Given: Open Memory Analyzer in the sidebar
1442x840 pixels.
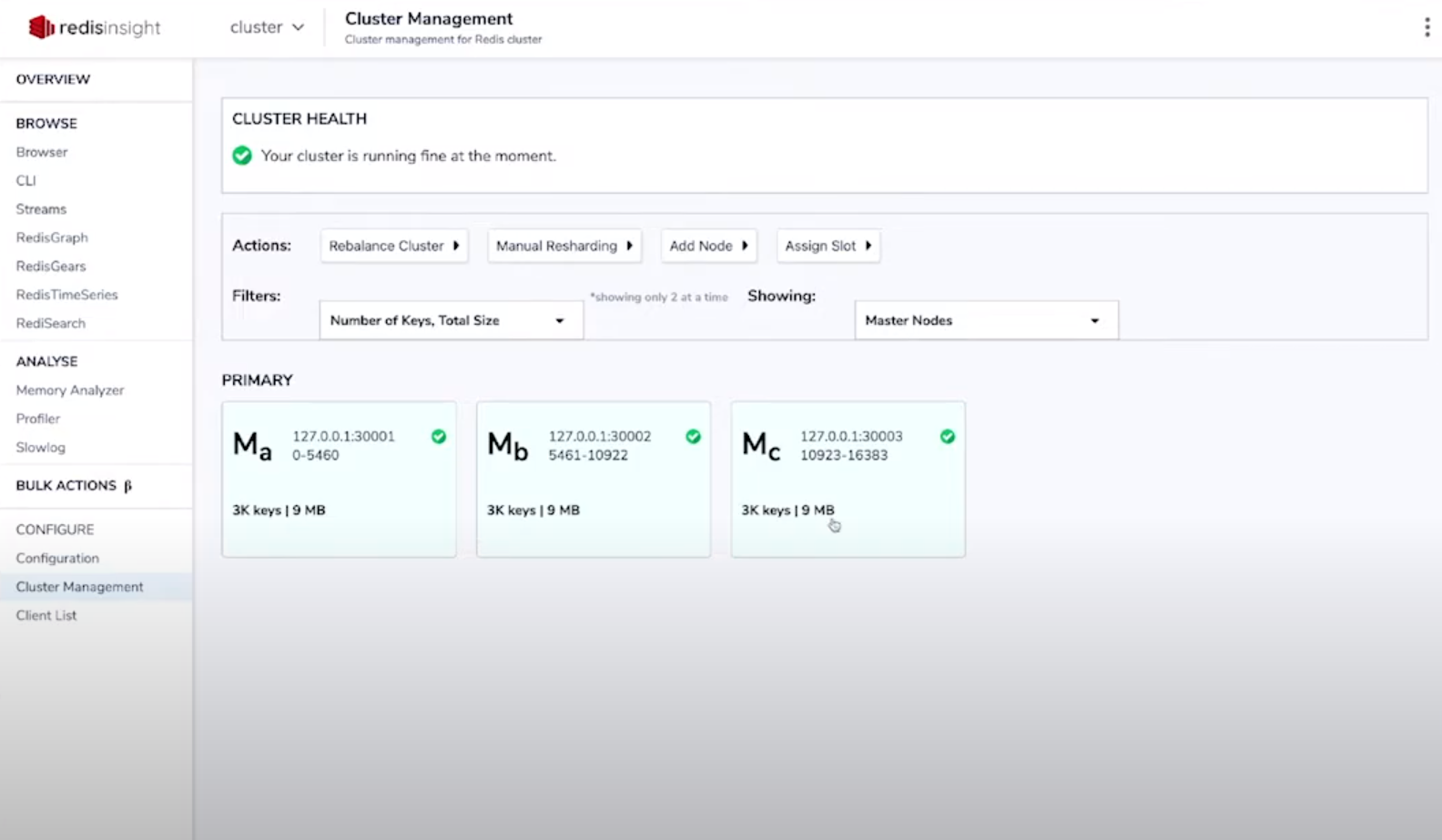Looking at the screenshot, I should tap(70, 390).
